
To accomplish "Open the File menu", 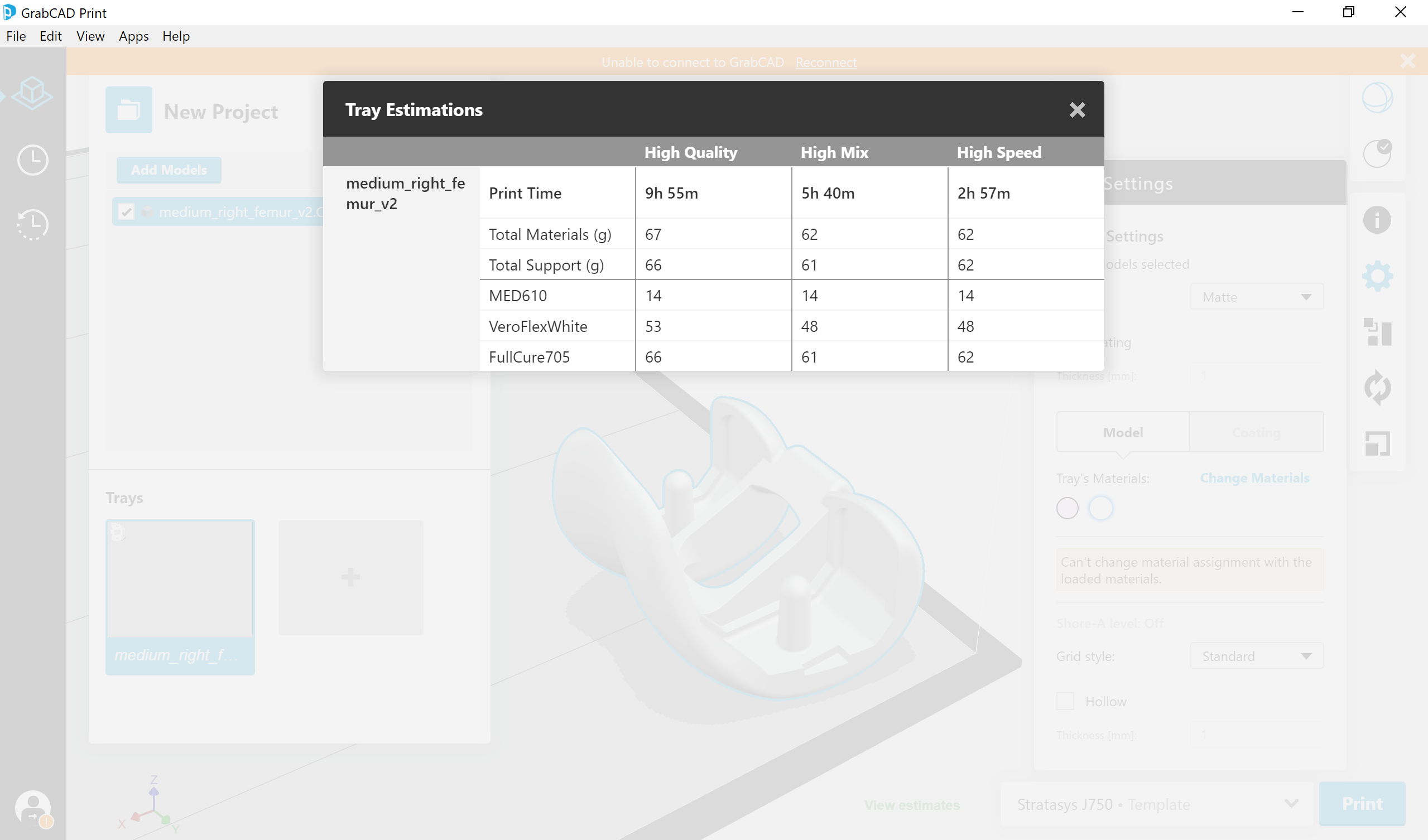I will 16,36.
